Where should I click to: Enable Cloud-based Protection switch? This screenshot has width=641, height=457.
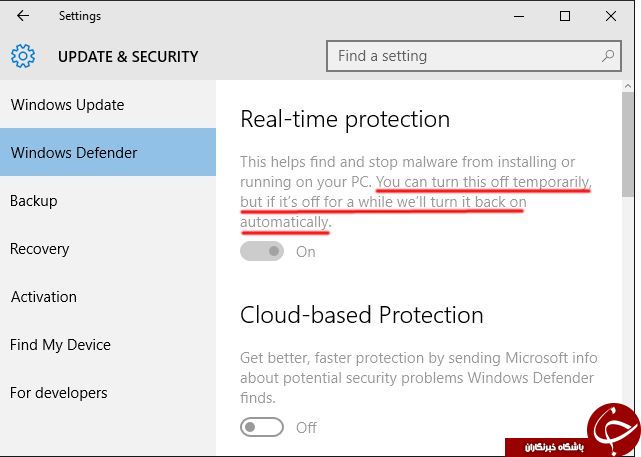[x=262, y=427]
